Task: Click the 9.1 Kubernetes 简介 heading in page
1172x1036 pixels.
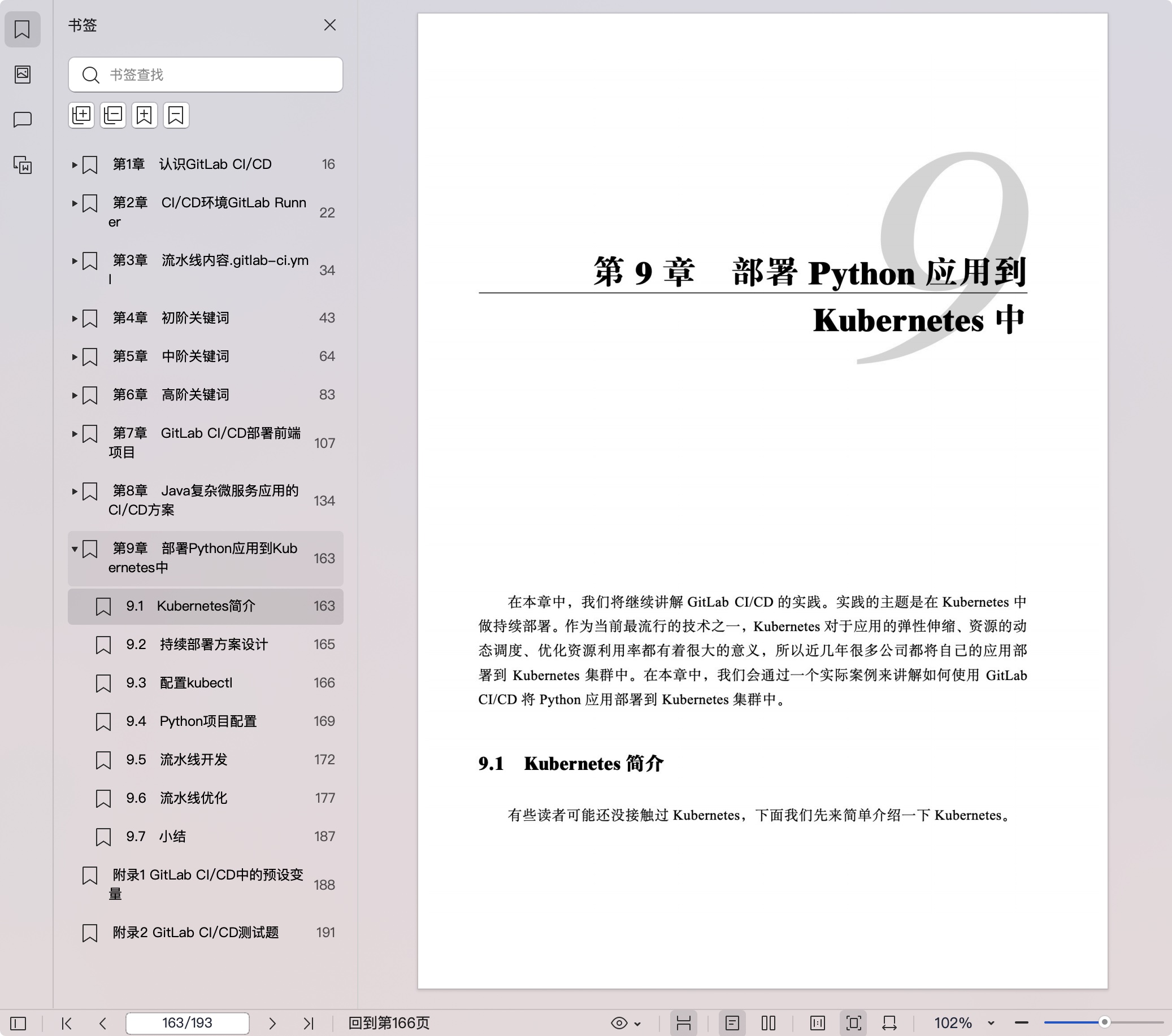Action: tap(571, 764)
